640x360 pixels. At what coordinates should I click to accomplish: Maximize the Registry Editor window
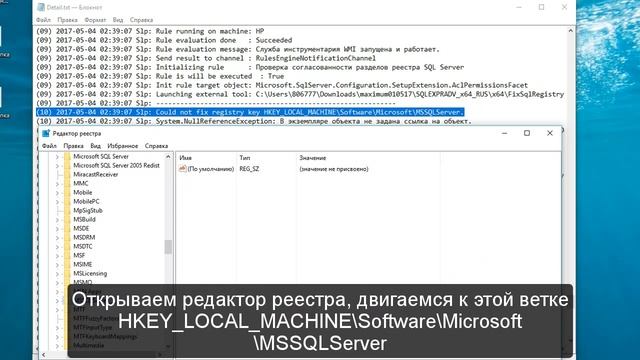click(x=527, y=133)
